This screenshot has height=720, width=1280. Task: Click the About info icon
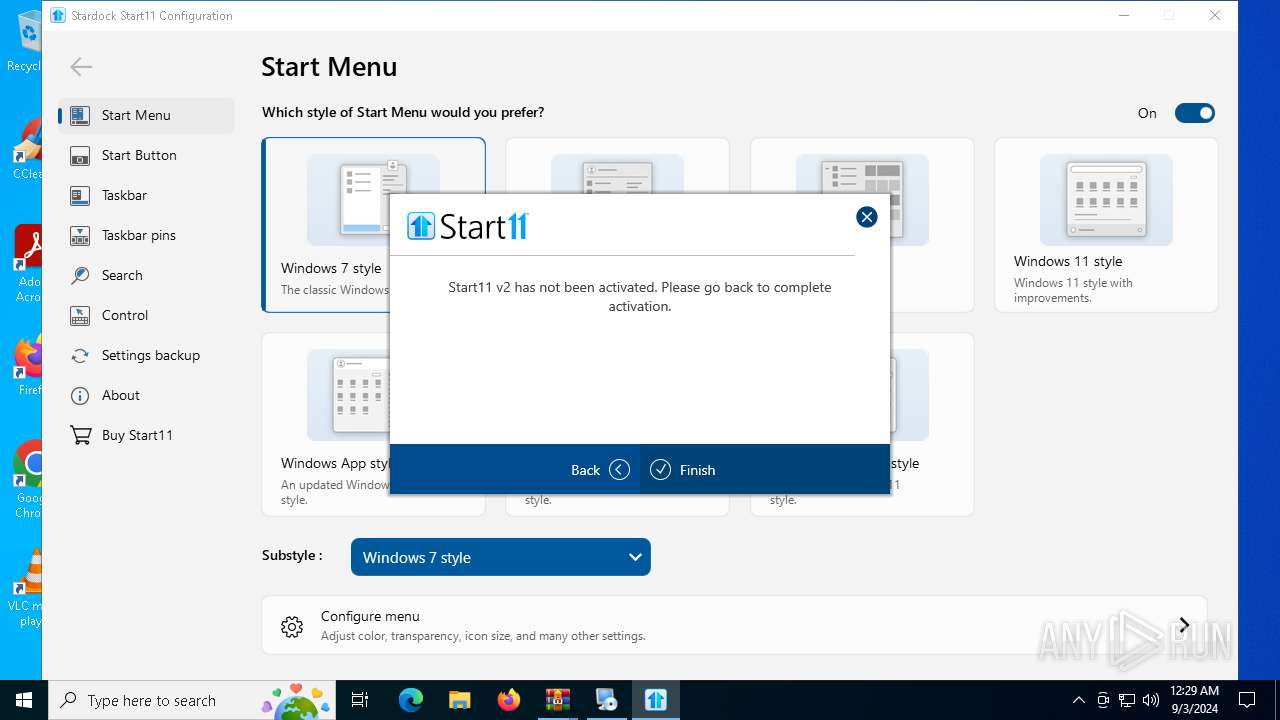[80, 395]
